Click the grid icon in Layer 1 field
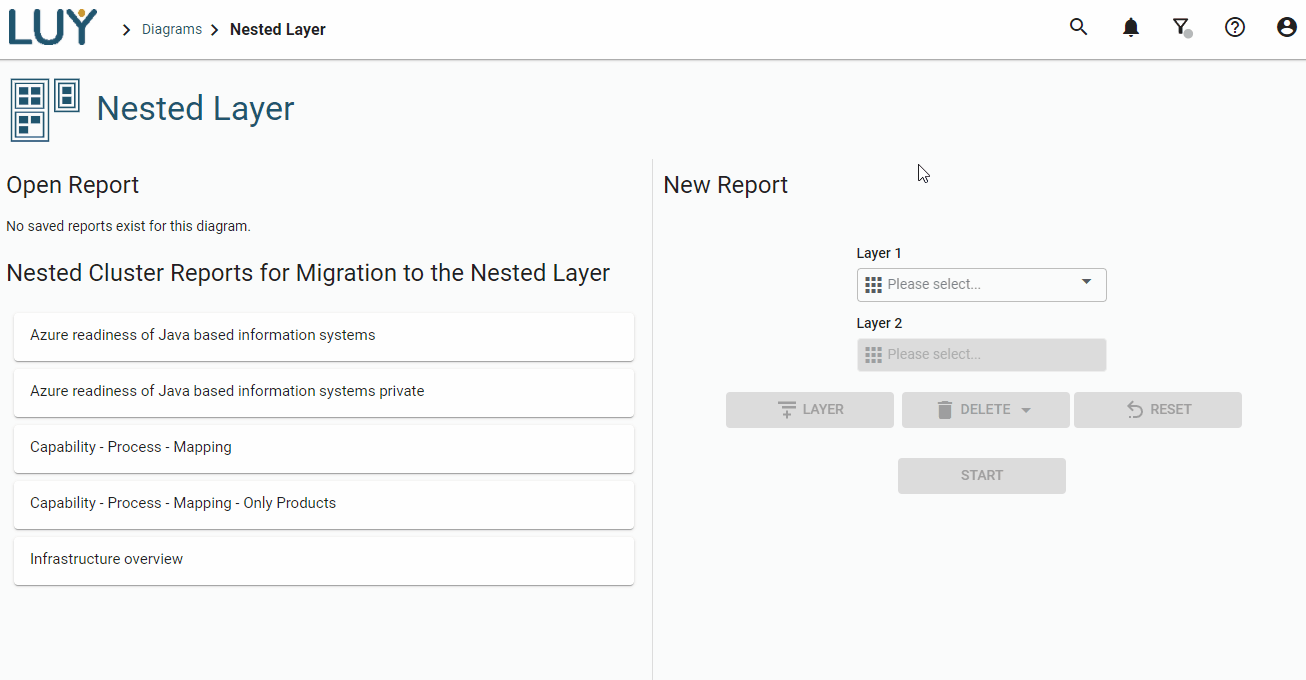The width and height of the screenshot is (1306, 680). coord(873,285)
